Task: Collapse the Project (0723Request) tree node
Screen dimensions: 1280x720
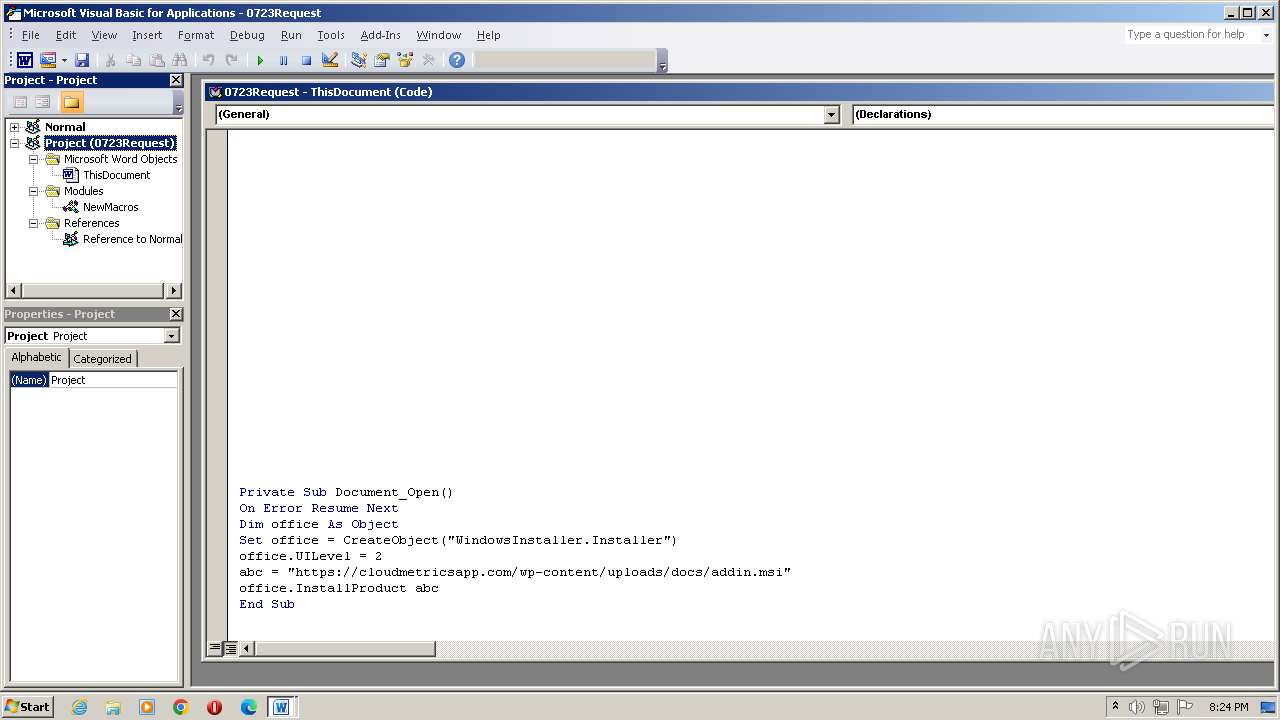Action: click(x=14, y=143)
